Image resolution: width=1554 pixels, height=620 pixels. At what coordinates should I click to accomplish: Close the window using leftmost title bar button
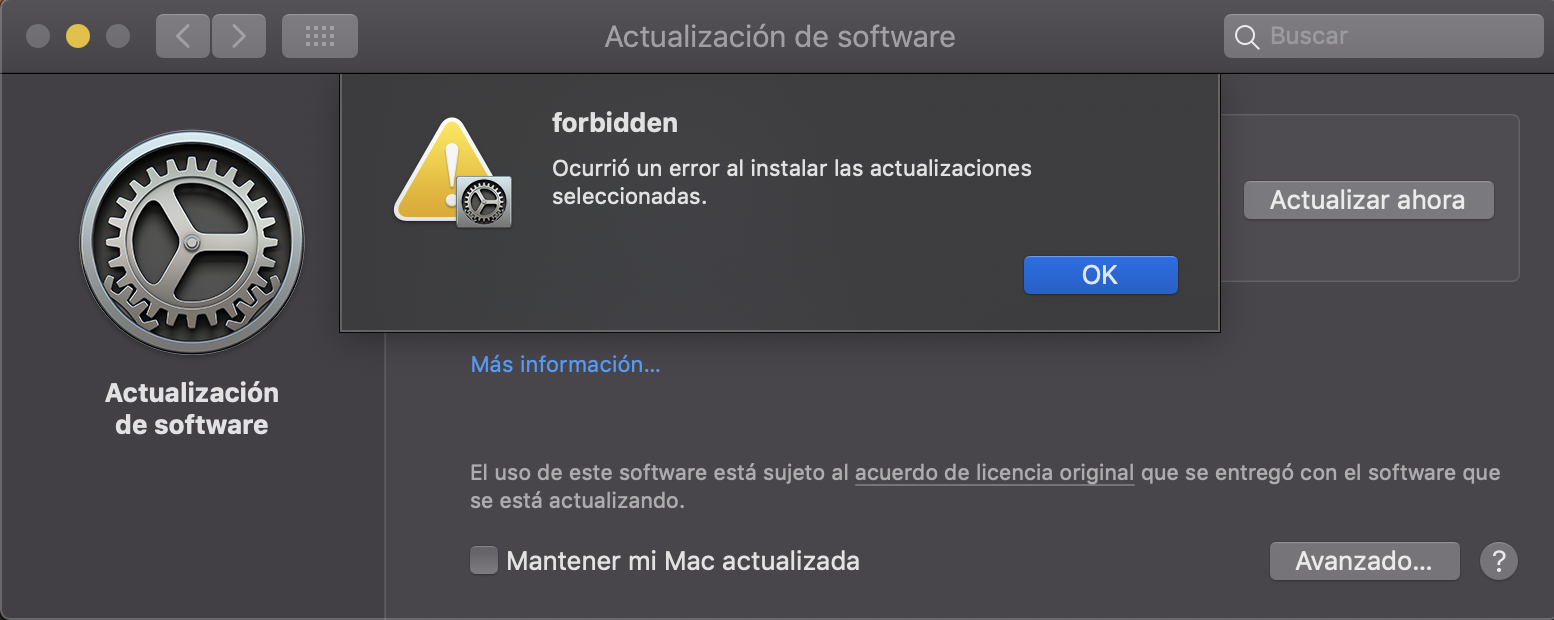click(x=38, y=37)
